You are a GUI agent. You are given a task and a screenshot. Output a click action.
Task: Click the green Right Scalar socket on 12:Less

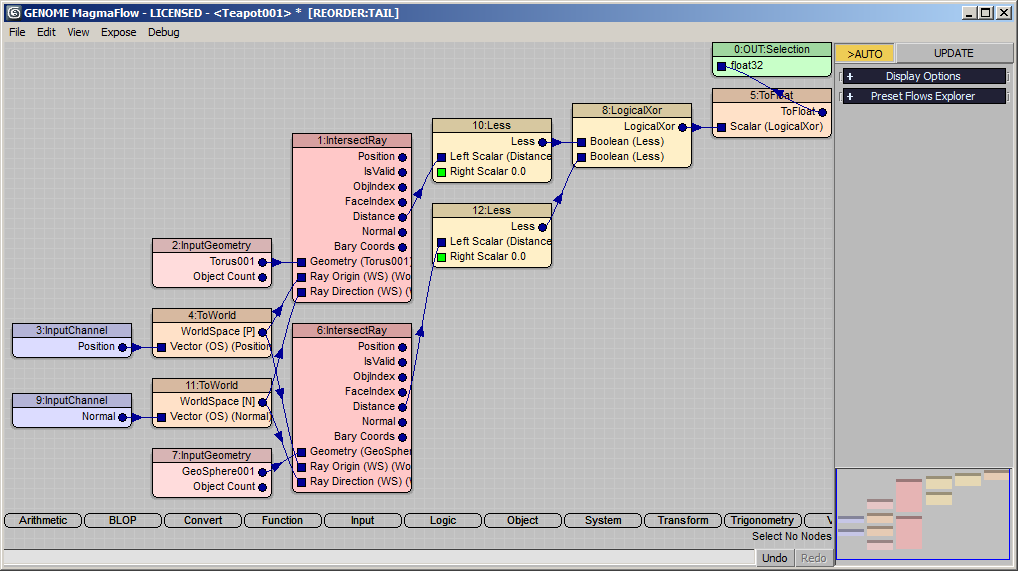441,257
